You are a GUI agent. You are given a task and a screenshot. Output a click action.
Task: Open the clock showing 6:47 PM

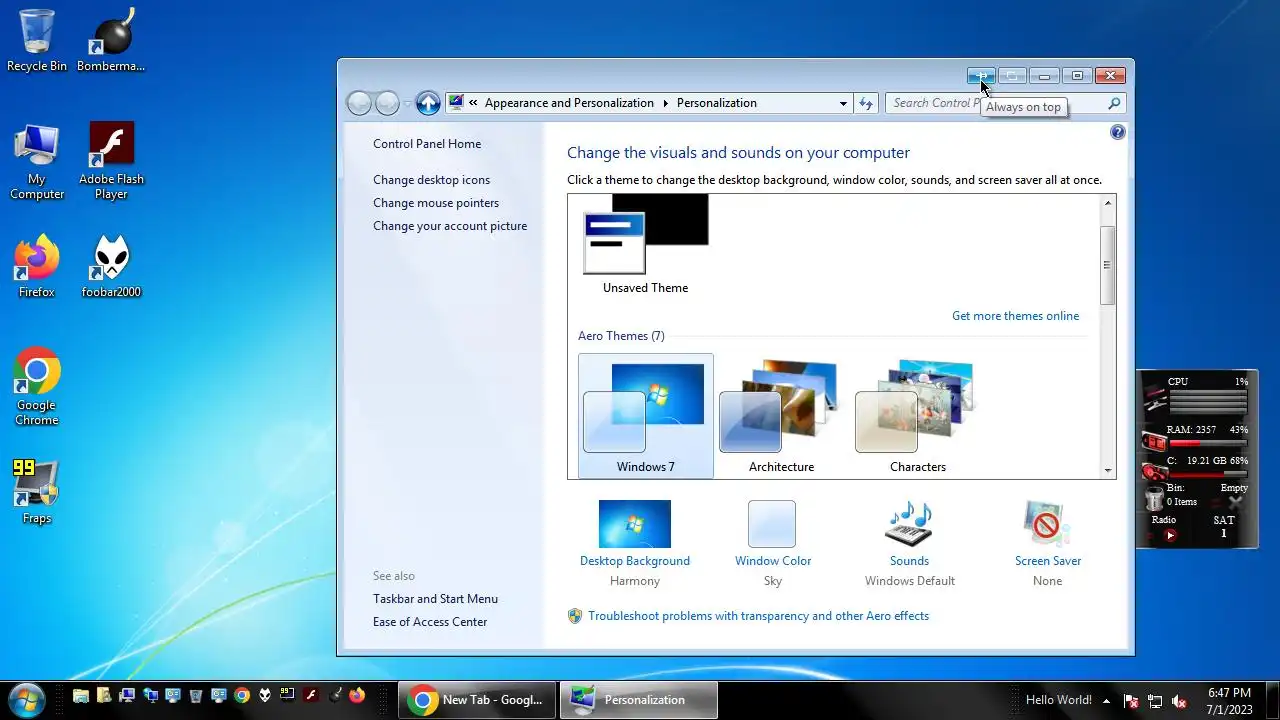tap(1229, 700)
